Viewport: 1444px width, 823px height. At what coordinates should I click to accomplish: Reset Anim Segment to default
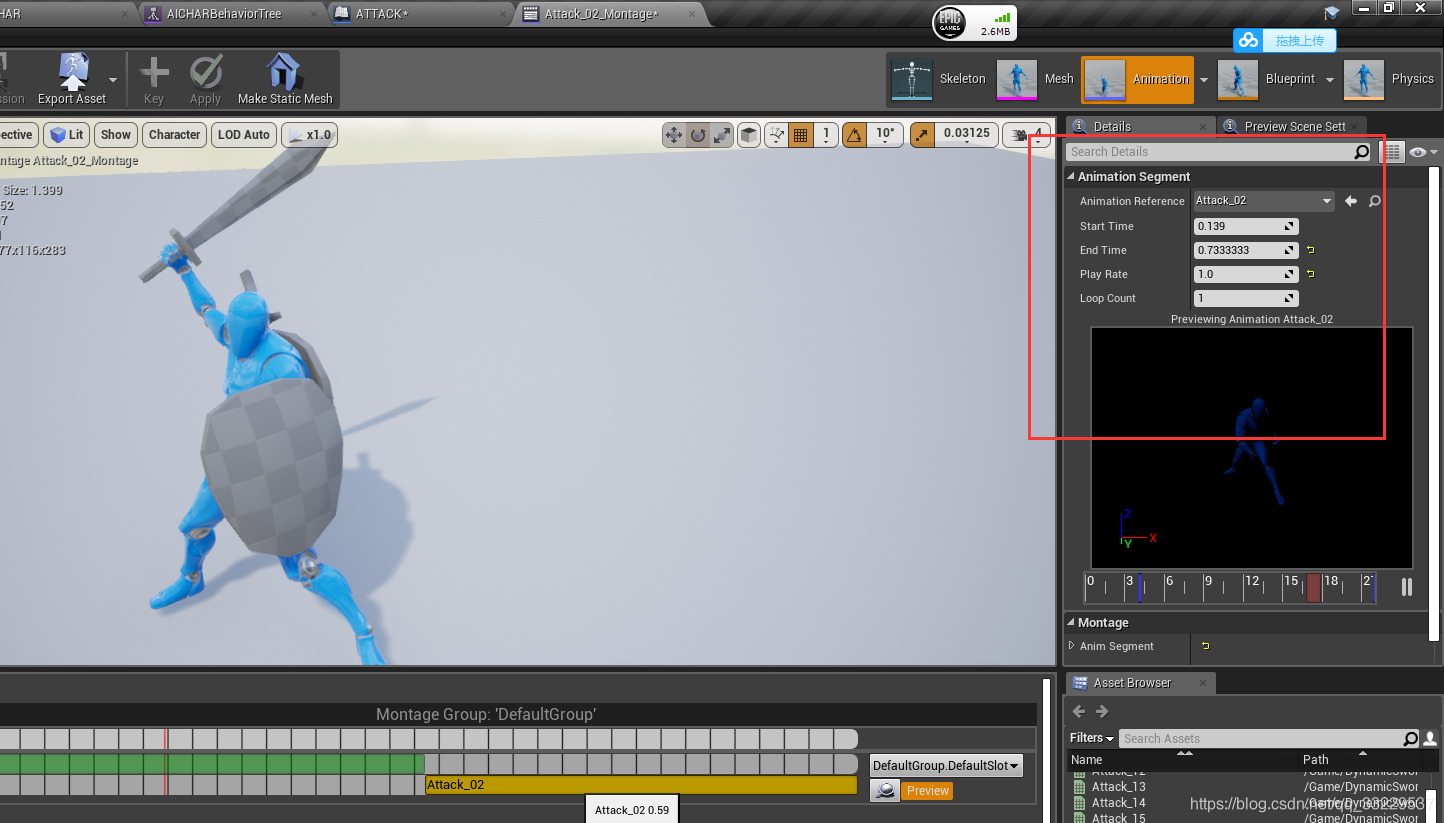[x=1205, y=646]
